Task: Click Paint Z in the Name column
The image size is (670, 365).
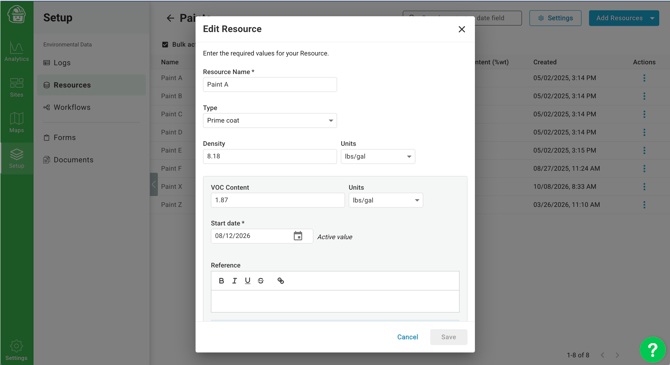Action: click(171, 205)
